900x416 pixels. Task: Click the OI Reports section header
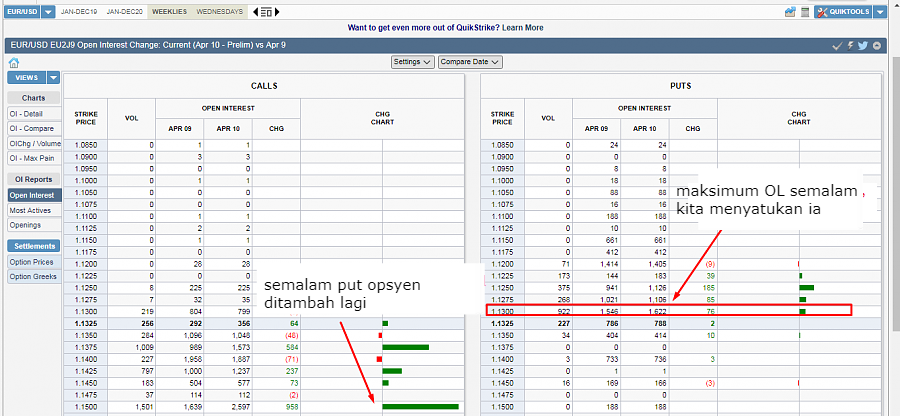click(34, 180)
